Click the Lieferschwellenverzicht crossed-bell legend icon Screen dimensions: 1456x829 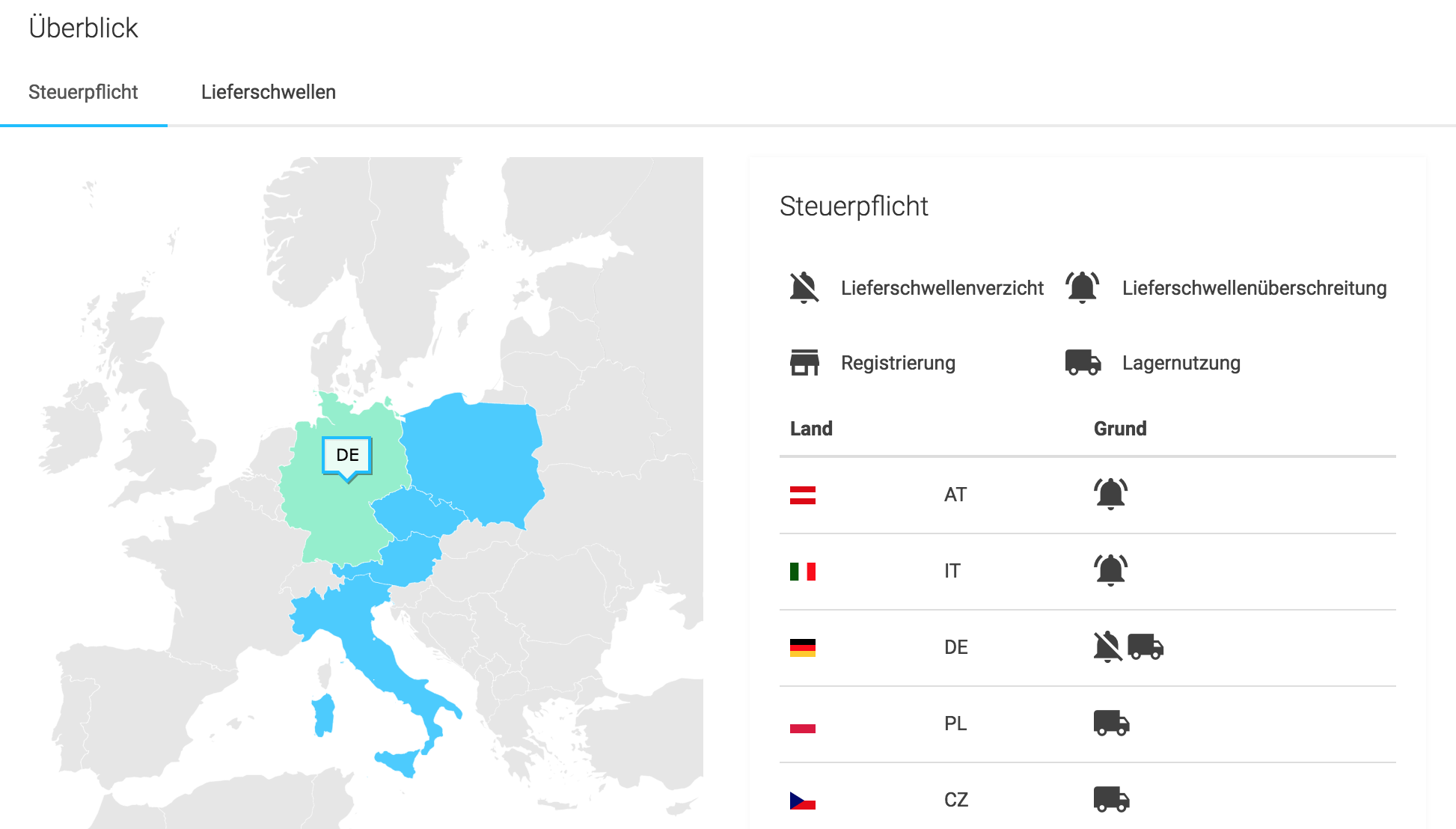coord(804,288)
